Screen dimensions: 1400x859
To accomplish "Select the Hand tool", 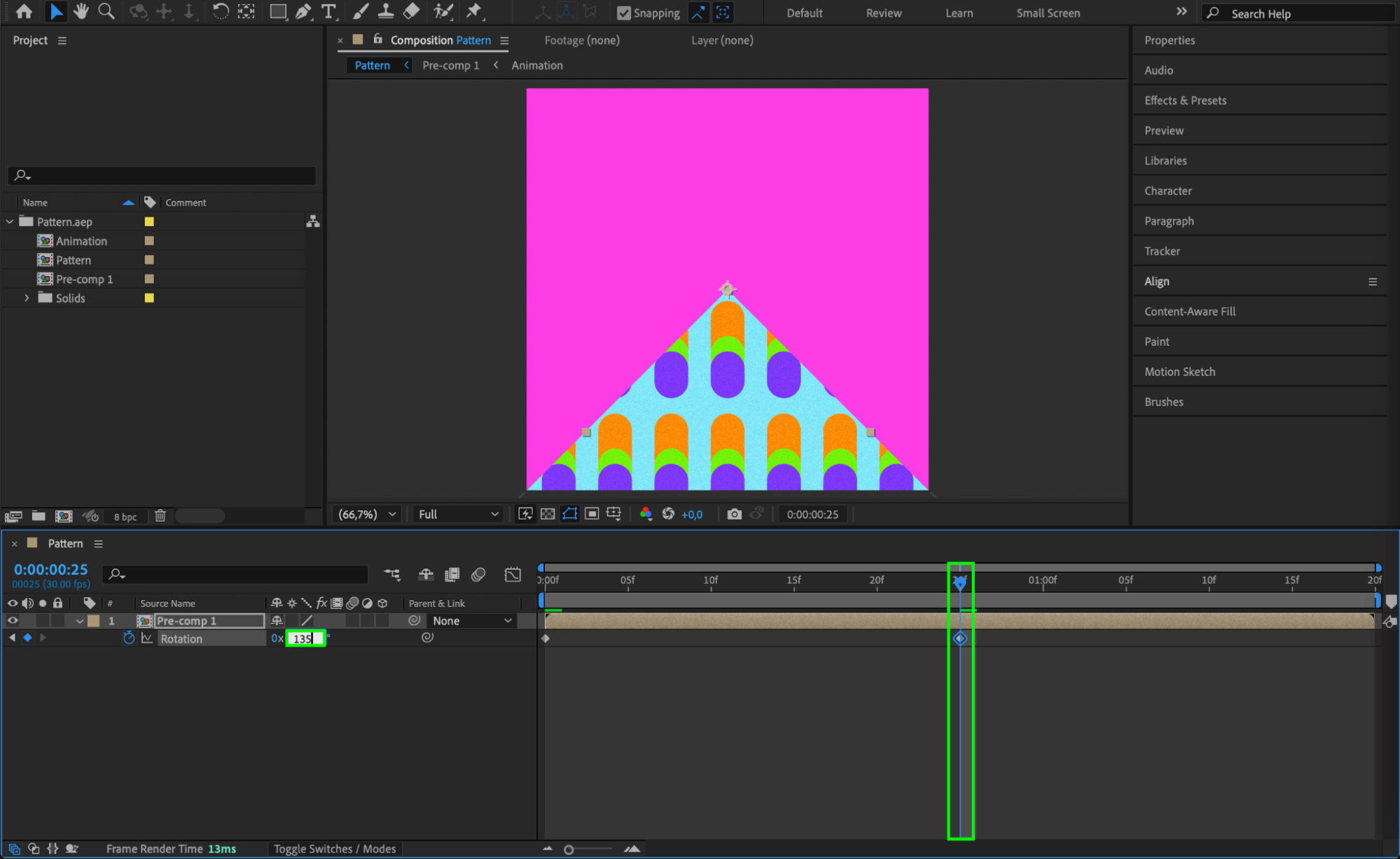I will coord(81,11).
